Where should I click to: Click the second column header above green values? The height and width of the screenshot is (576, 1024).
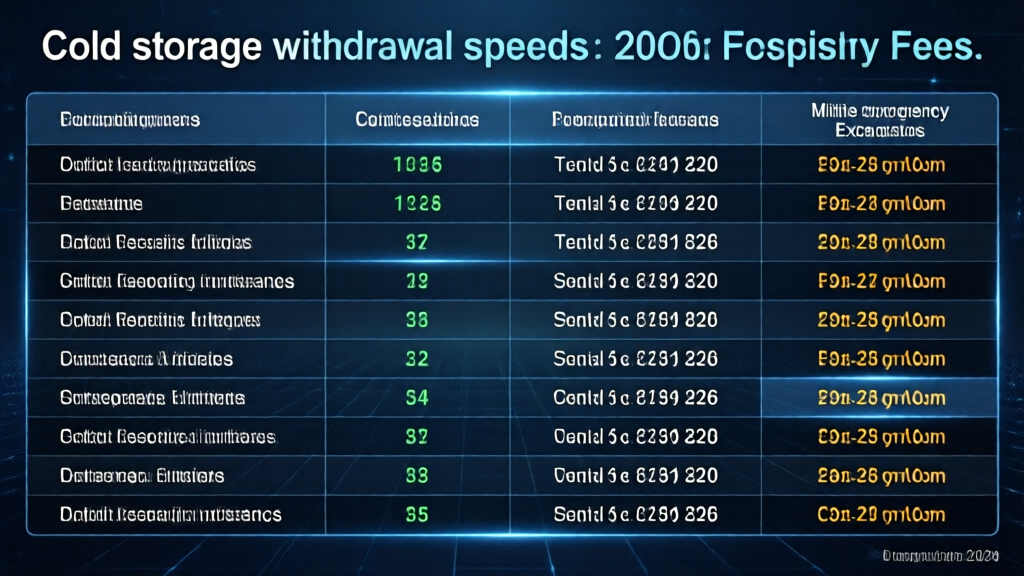[417, 120]
